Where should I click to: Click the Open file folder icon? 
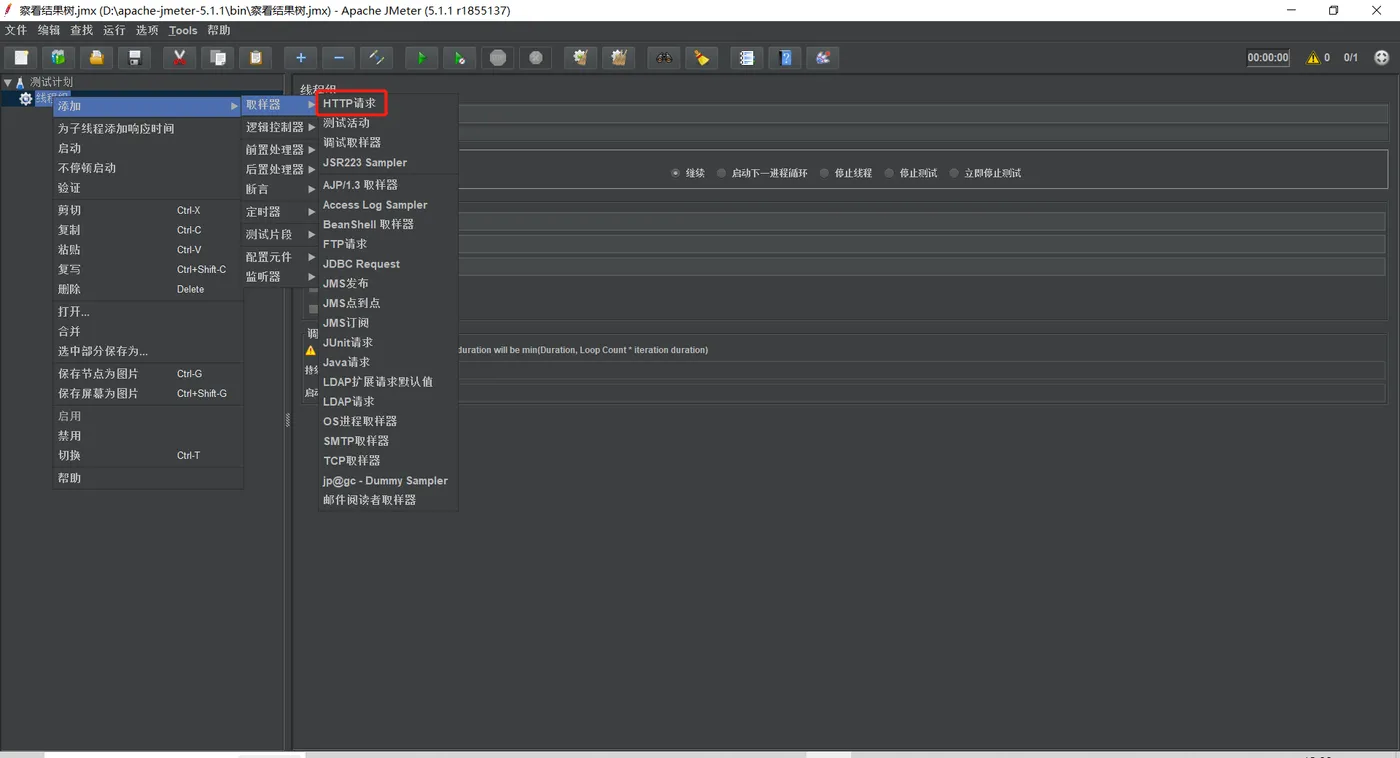(96, 58)
